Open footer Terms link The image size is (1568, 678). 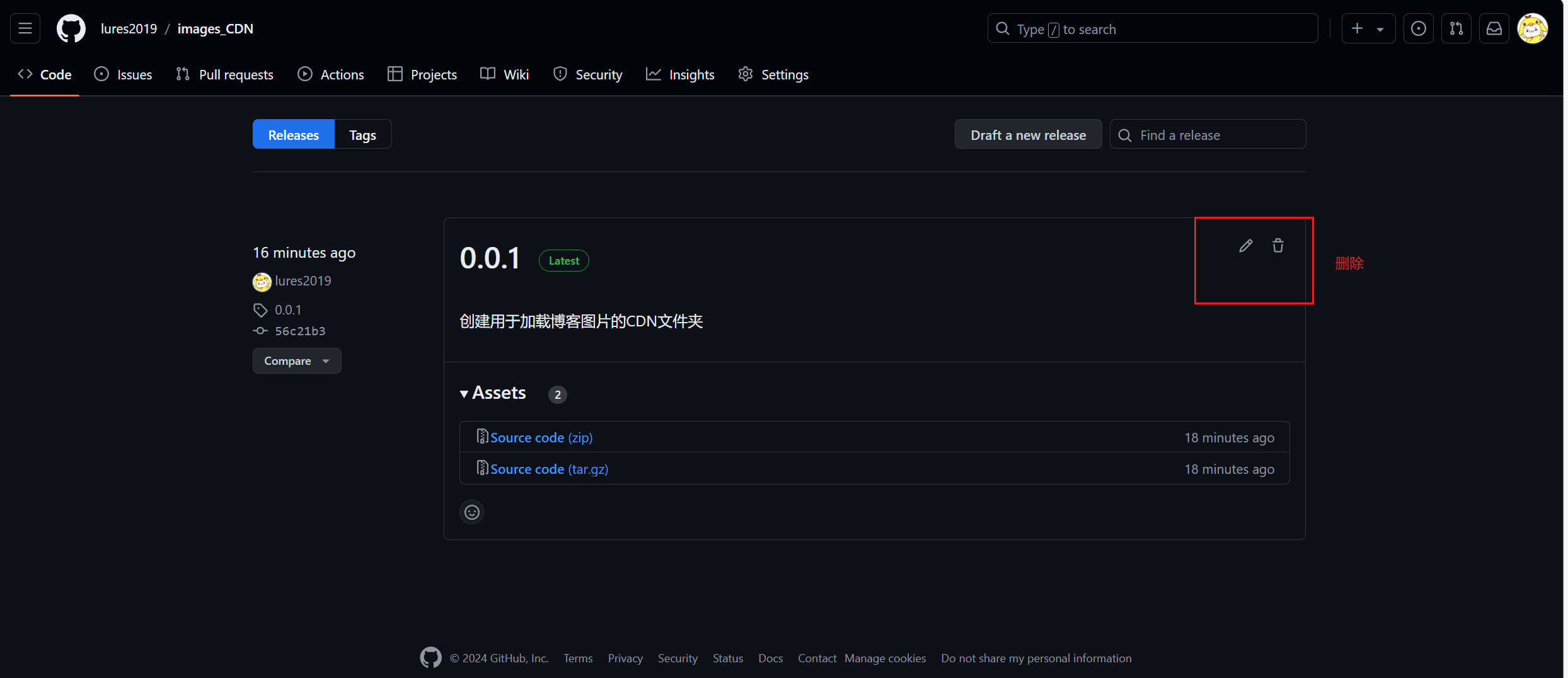point(578,658)
